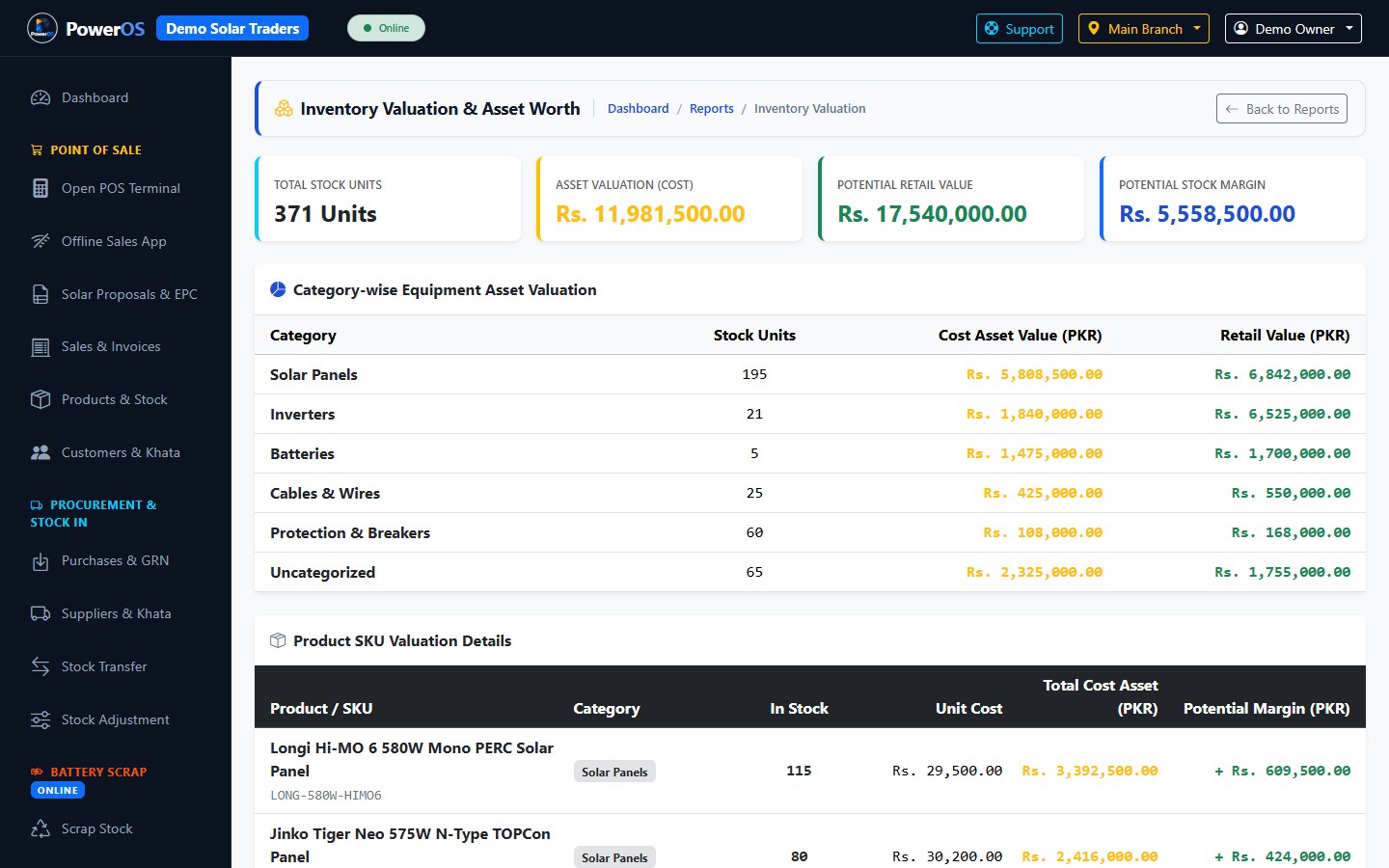Image resolution: width=1389 pixels, height=868 pixels.
Task: Click the Rs. 5,558,500.00 stock margin figure
Action: [1207, 214]
